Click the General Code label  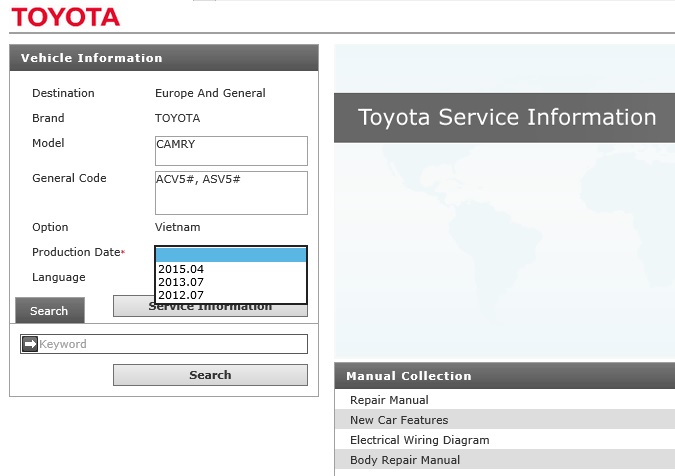[x=69, y=178]
